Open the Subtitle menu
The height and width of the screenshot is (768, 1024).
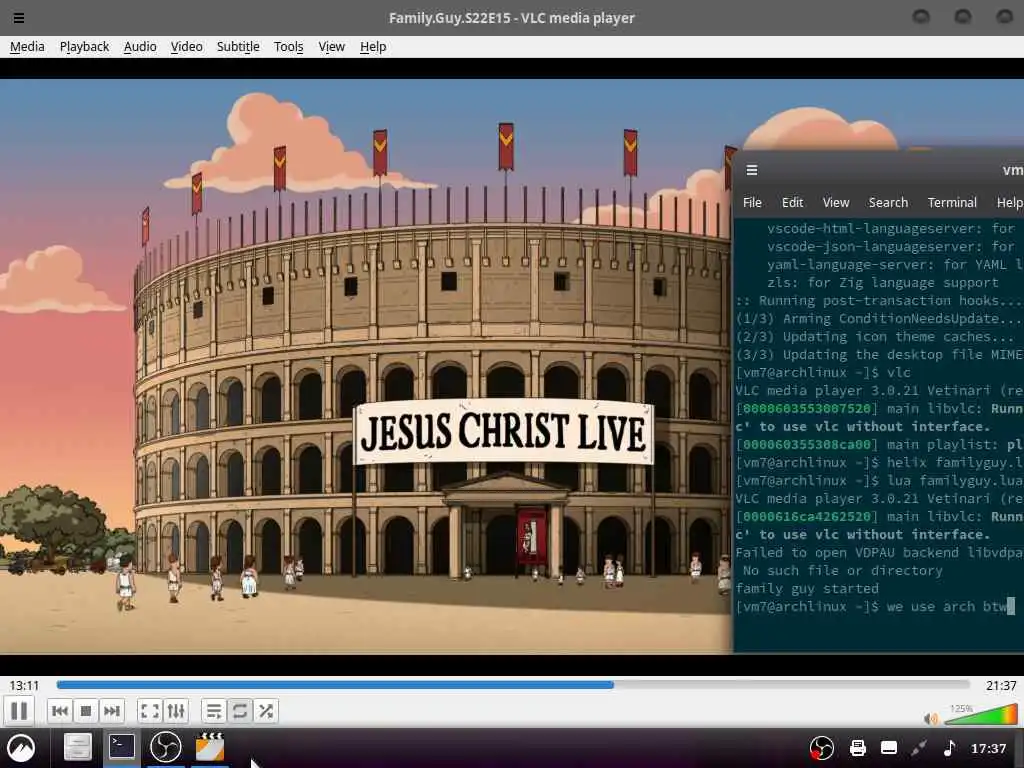[238, 46]
